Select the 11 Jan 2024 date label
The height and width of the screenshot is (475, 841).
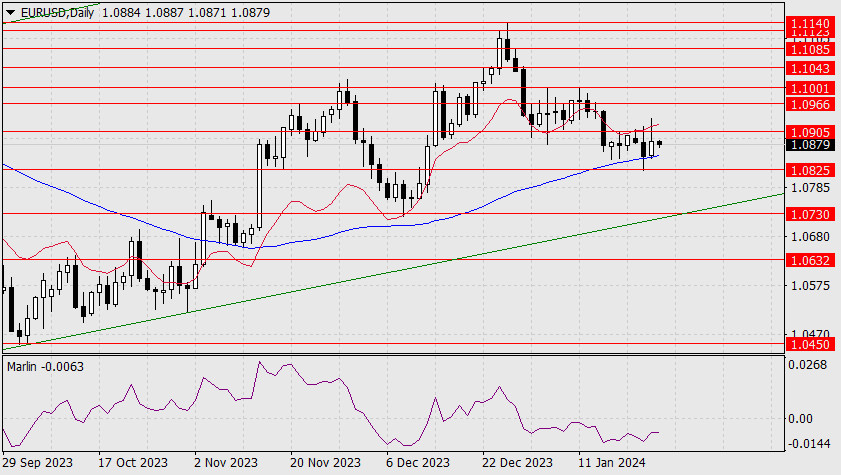pos(612,462)
